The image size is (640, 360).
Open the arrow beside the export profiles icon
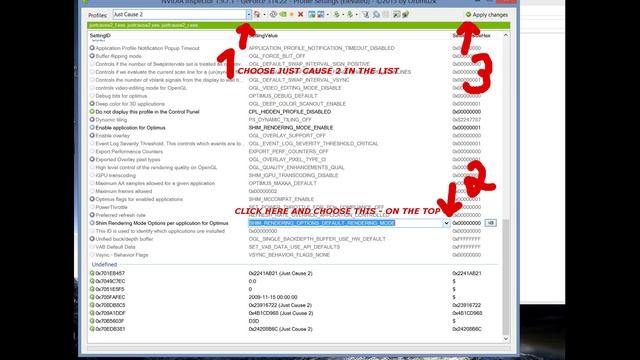tap(343, 15)
